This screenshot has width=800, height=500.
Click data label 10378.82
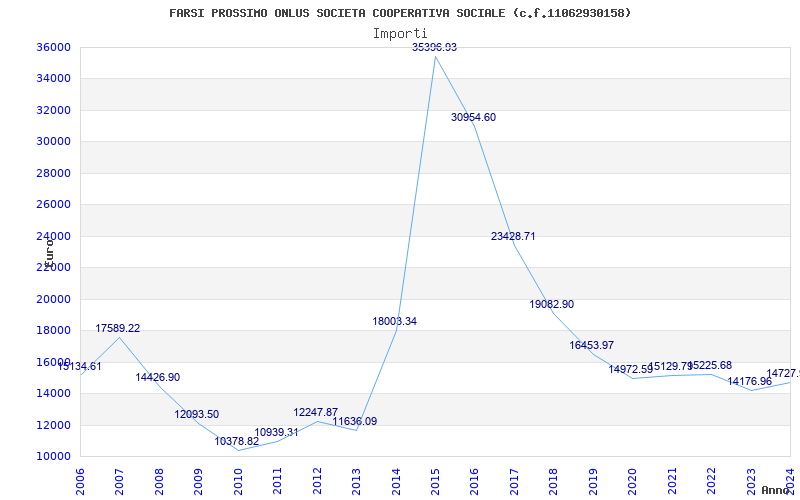pos(237,441)
